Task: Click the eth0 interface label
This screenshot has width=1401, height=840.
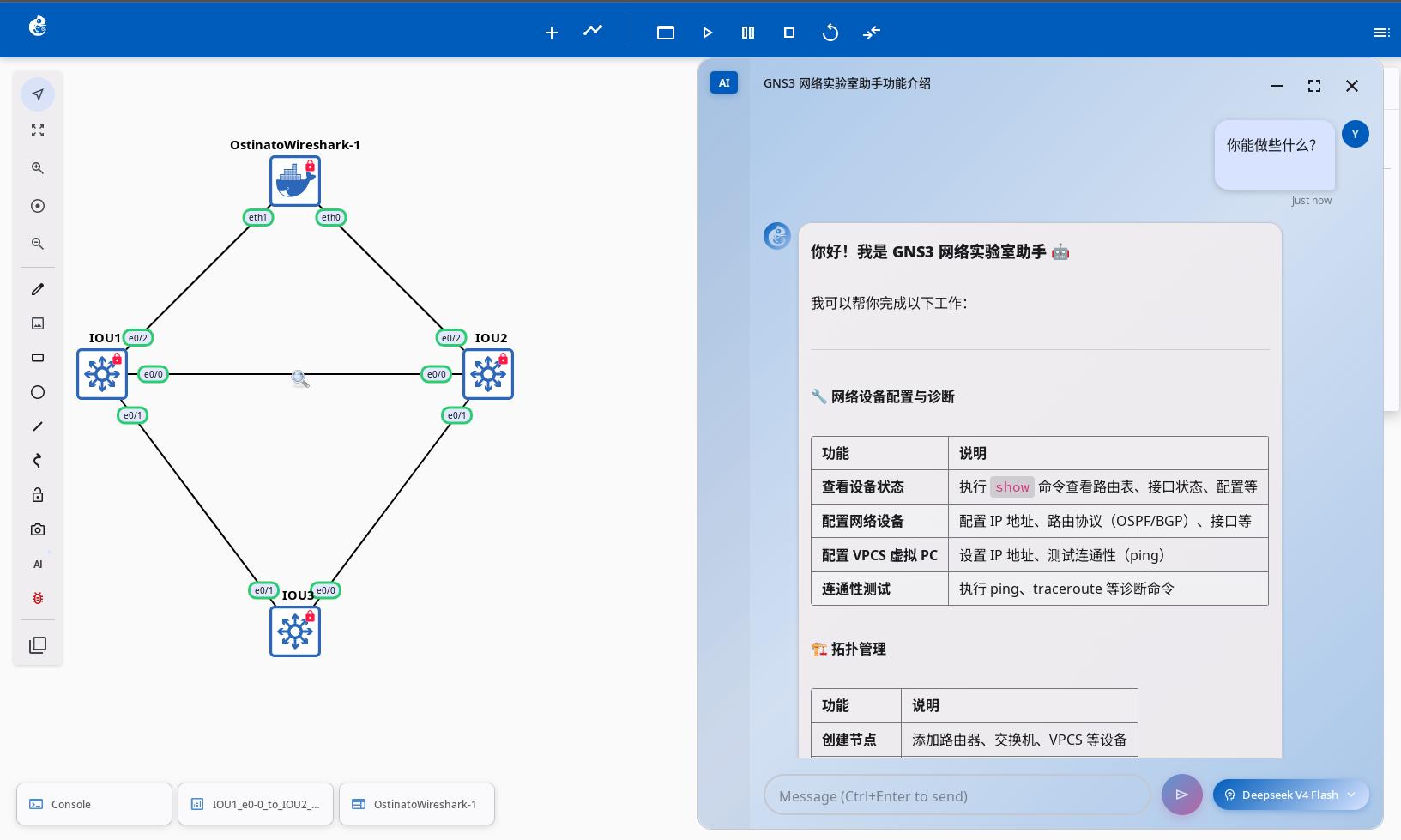Action: [x=331, y=217]
